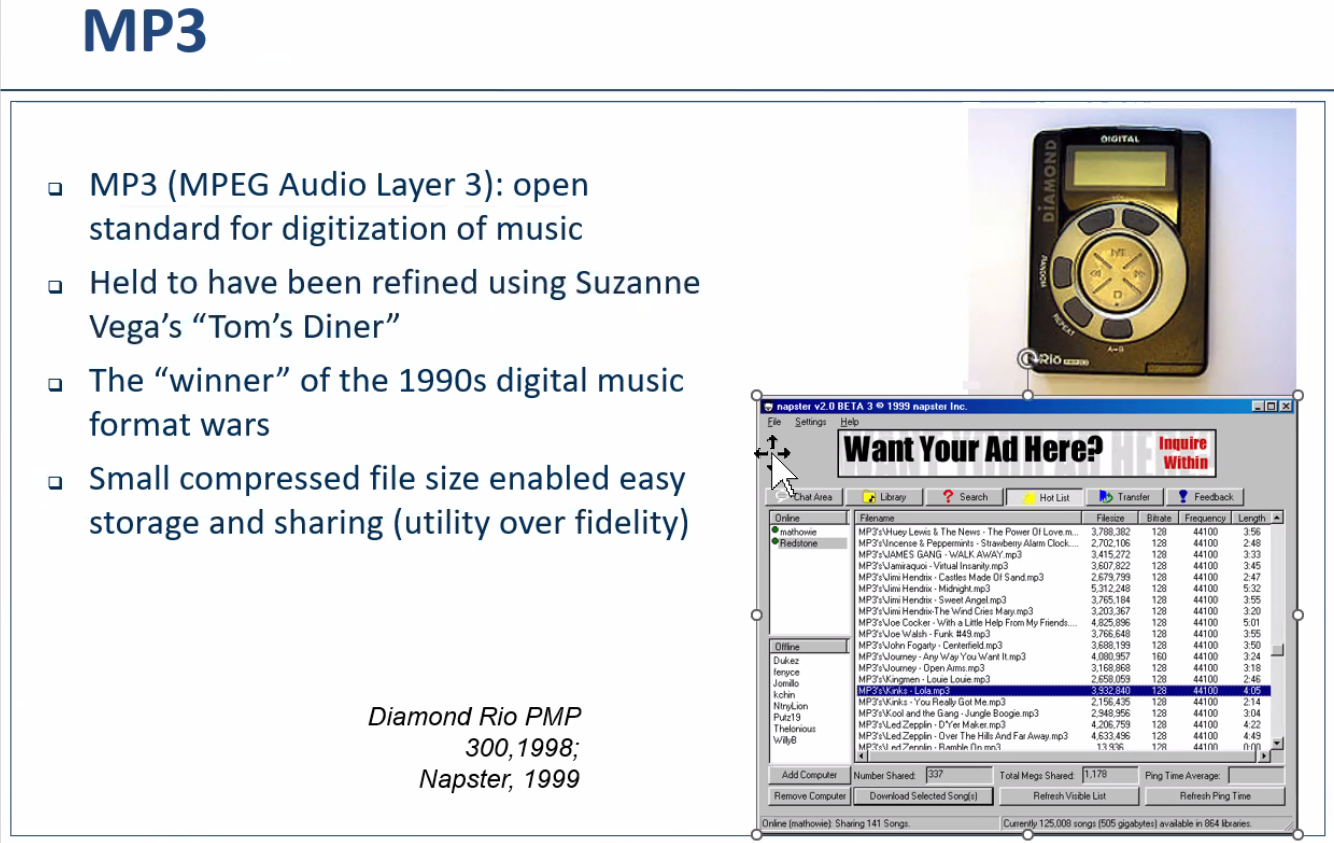The image size is (1334, 843).
Task: Click the Refresh Visible List button
Action: [x=1069, y=796]
